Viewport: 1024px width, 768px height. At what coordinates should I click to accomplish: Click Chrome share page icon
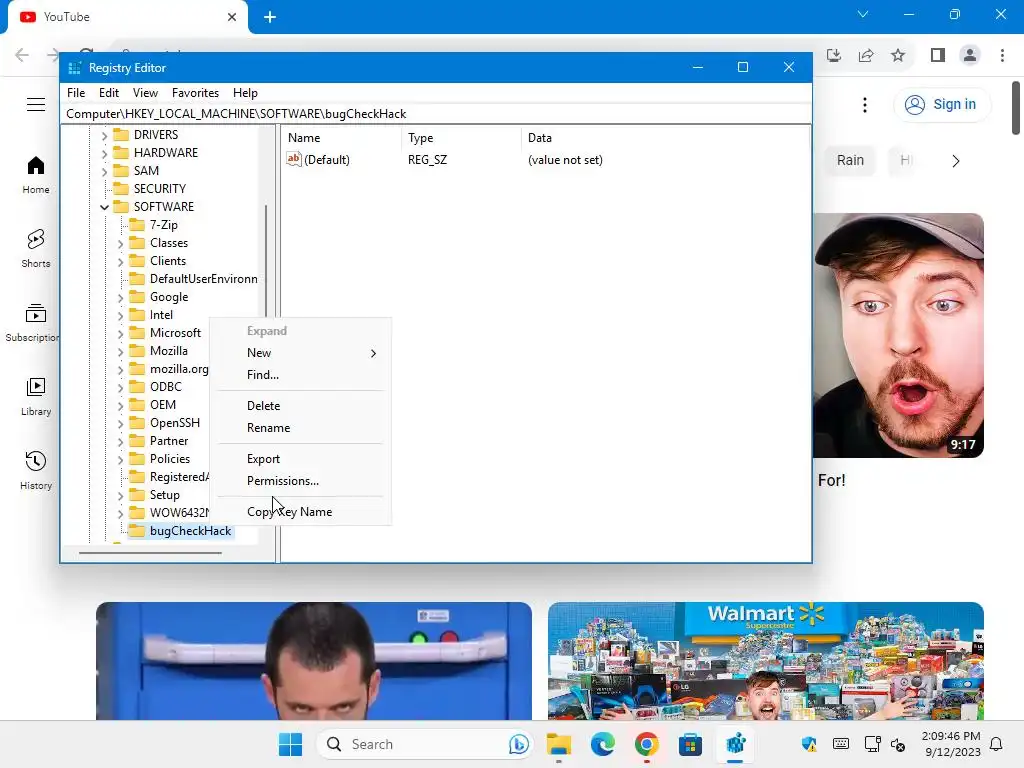pyautogui.click(x=866, y=56)
